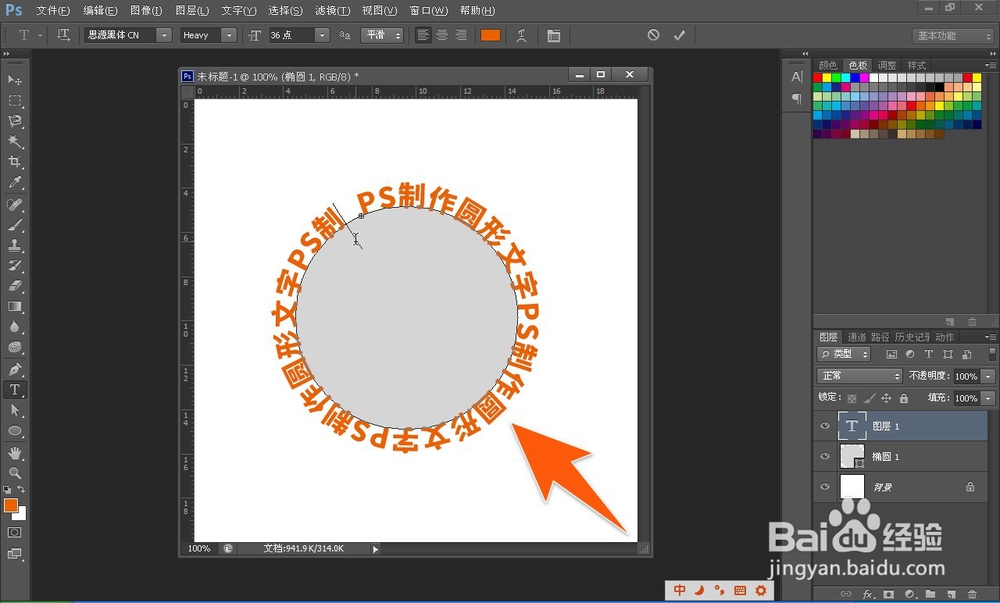Toggle text orientation button
The width and height of the screenshot is (1000, 603).
tap(63, 35)
